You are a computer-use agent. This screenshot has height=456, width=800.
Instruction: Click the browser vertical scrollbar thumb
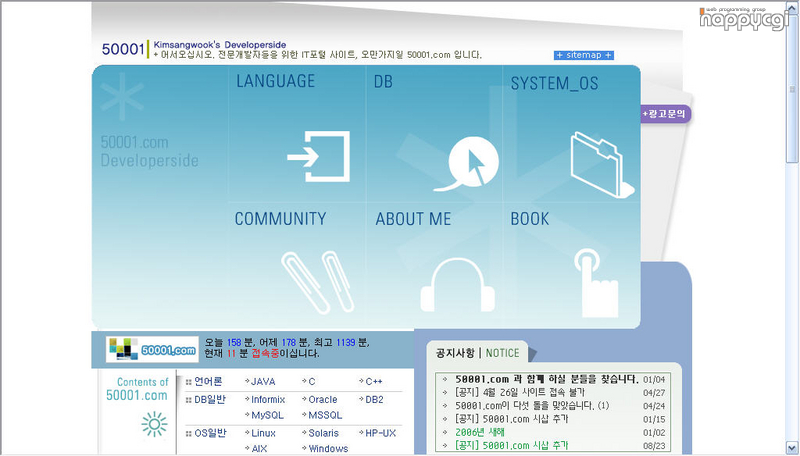pyautogui.click(x=792, y=87)
